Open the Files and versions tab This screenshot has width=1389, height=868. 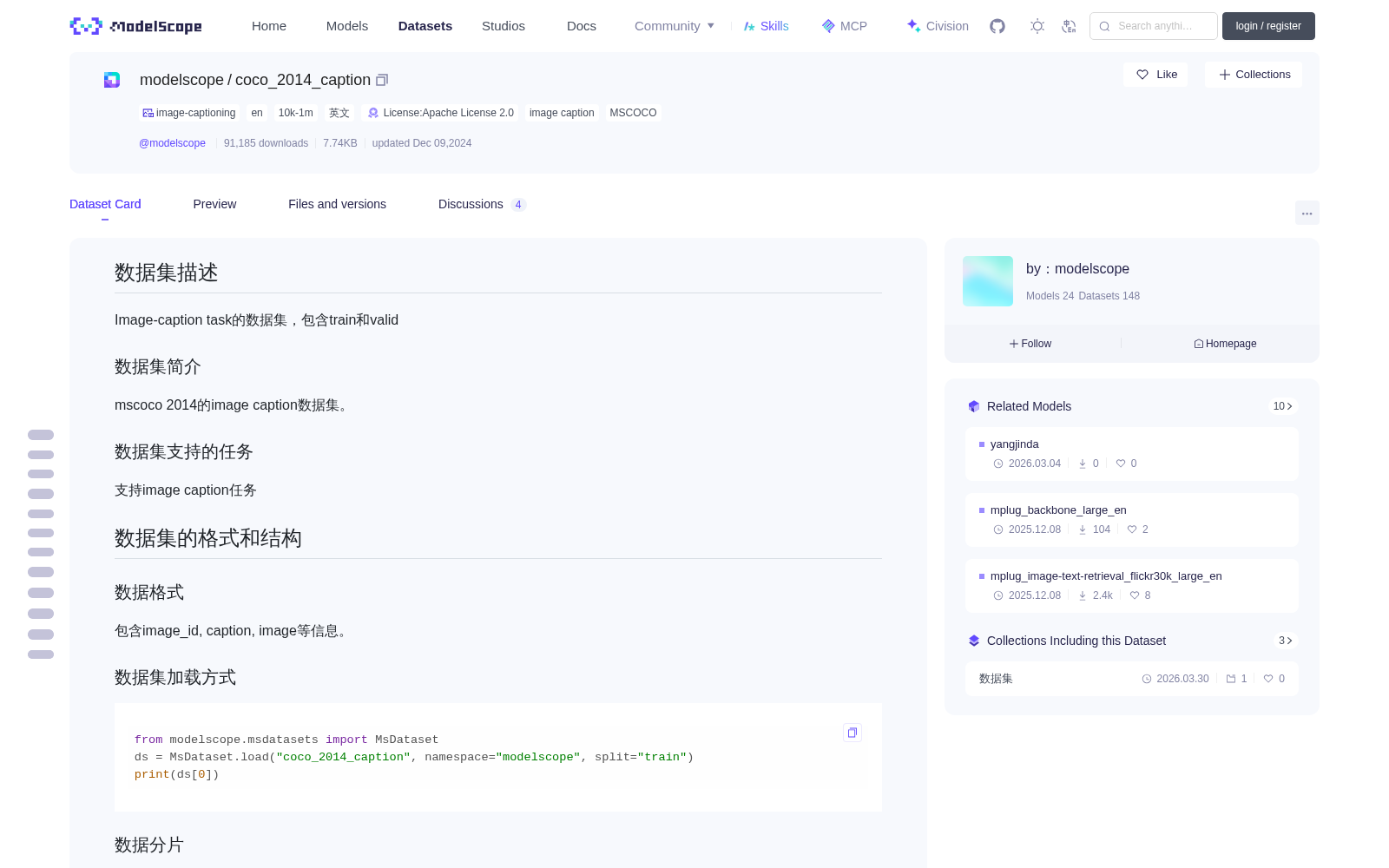click(x=337, y=204)
